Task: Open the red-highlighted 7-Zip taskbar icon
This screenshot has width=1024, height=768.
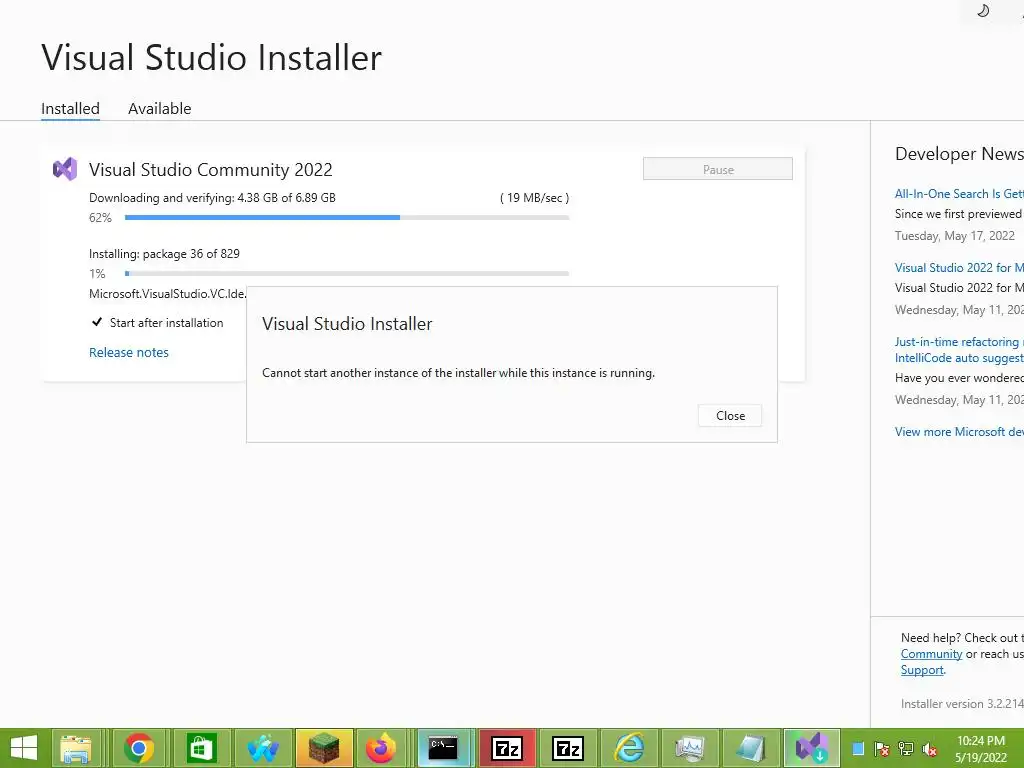Action: pyautogui.click(x=507, y=748)
